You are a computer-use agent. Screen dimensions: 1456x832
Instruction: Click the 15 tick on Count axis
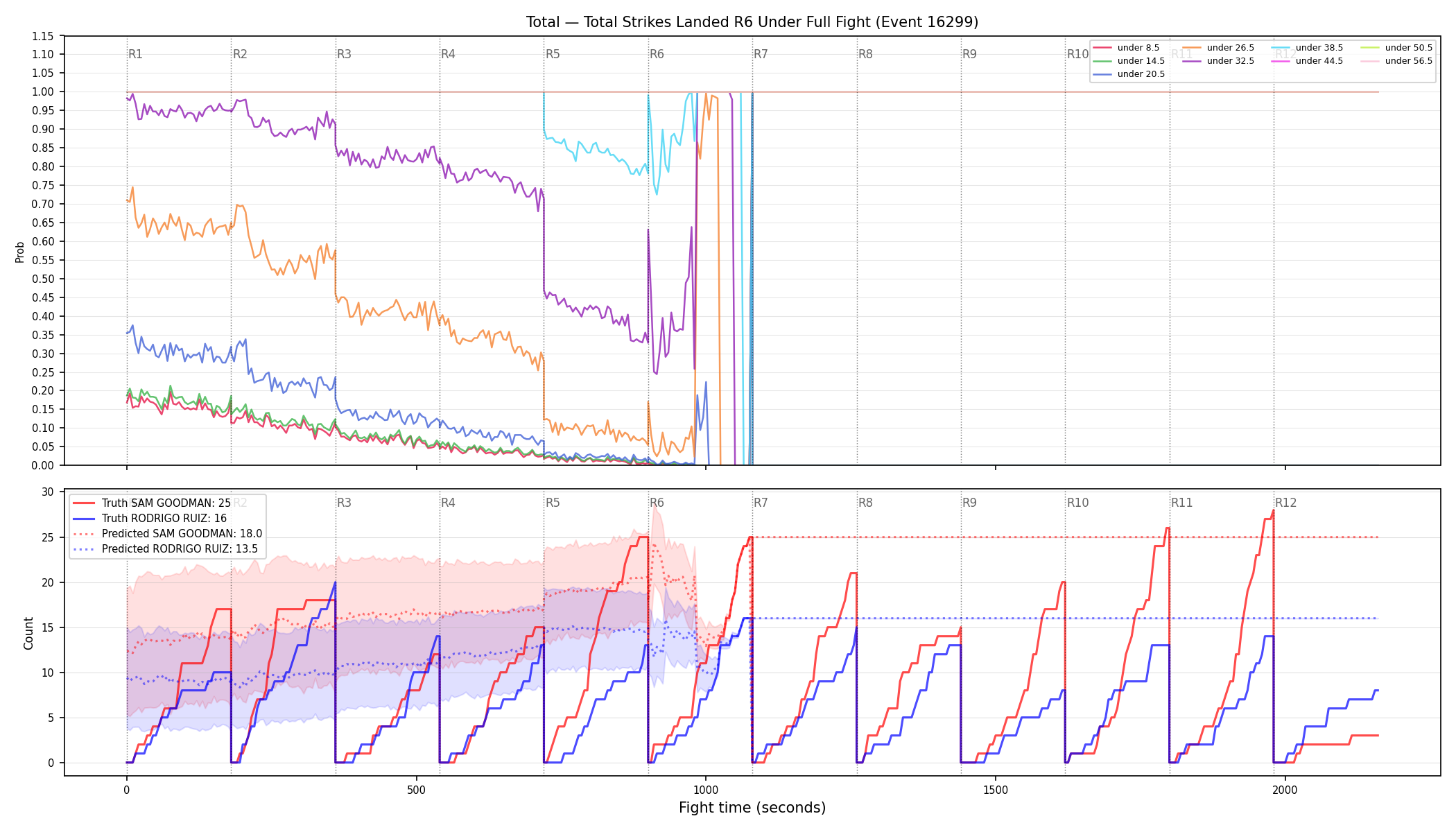pos(48,627)
